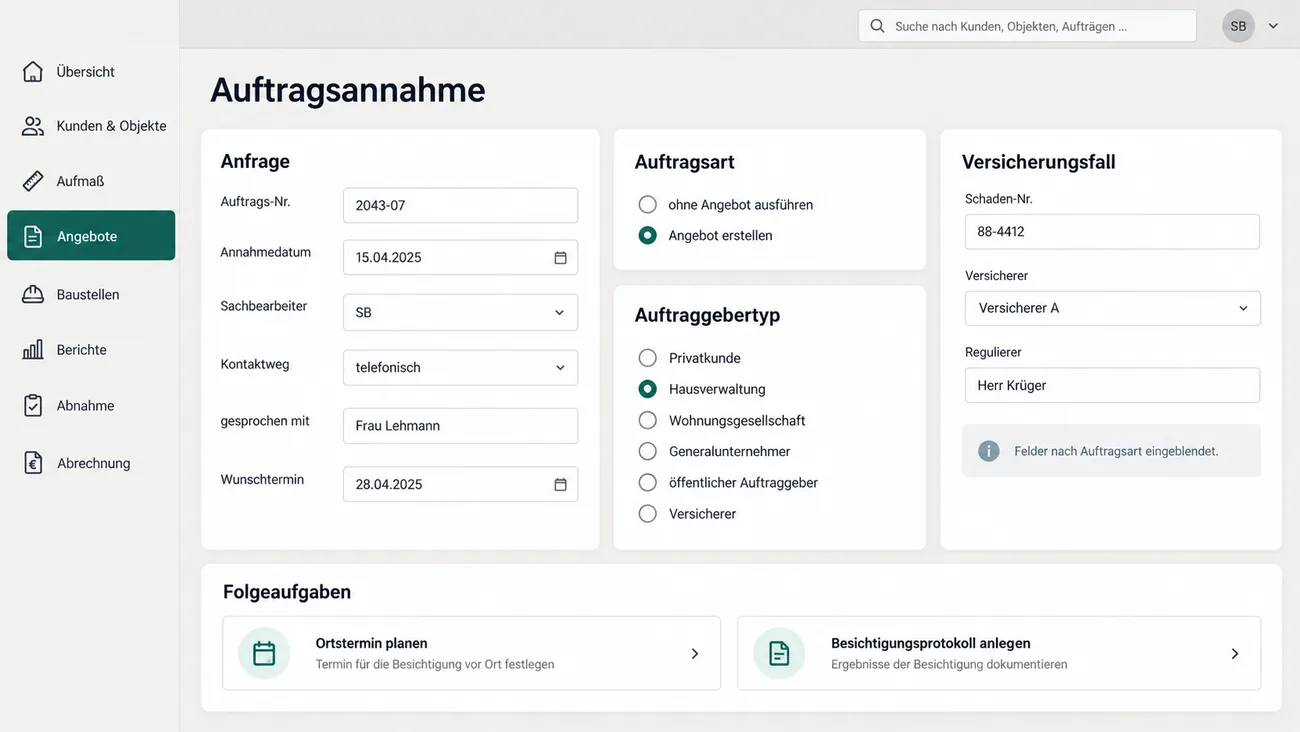The width and height of the screenshot is (1300, 732).
Task: Click the calendar icon on Ortstermin planen
Action: tap(264, 653)
